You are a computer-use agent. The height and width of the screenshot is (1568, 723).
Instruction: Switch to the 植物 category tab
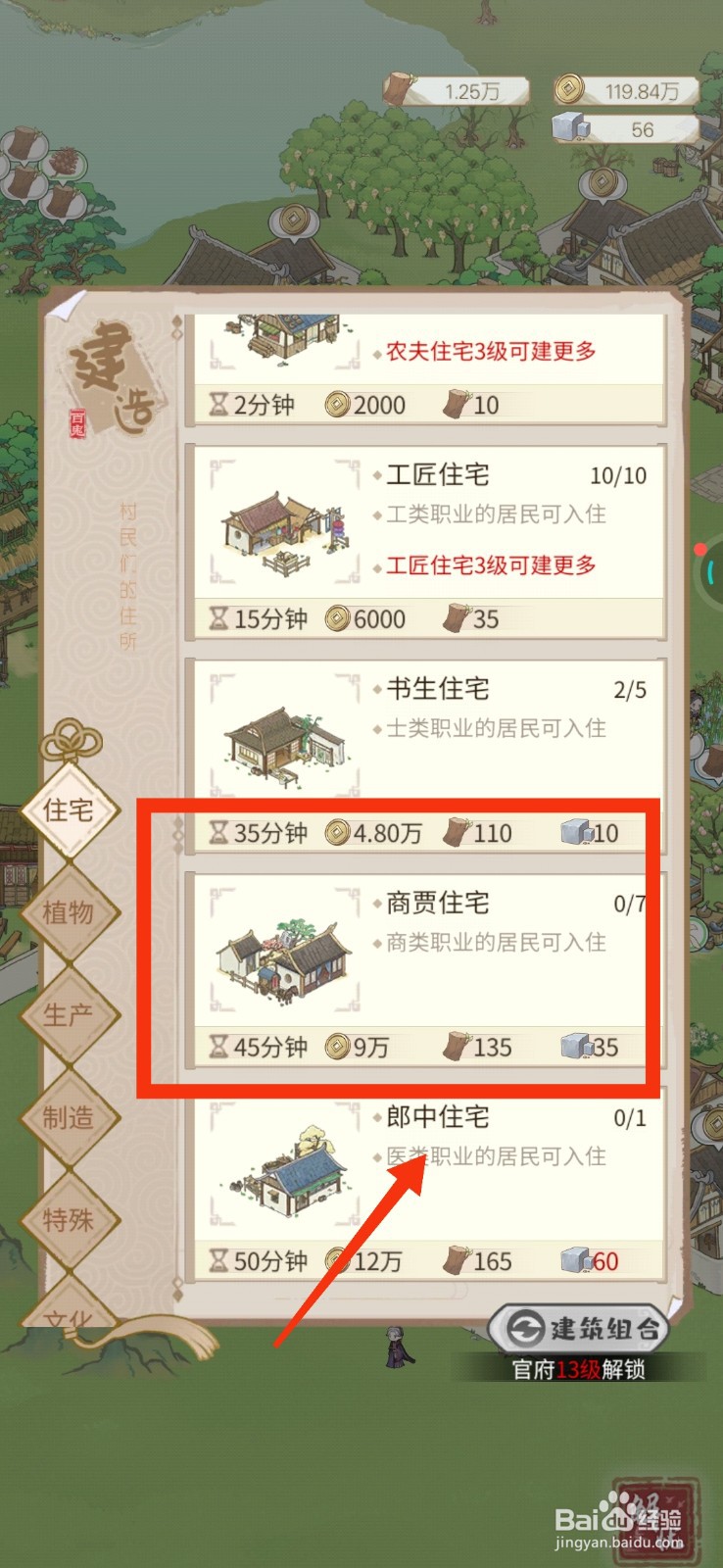pos(69,912)
